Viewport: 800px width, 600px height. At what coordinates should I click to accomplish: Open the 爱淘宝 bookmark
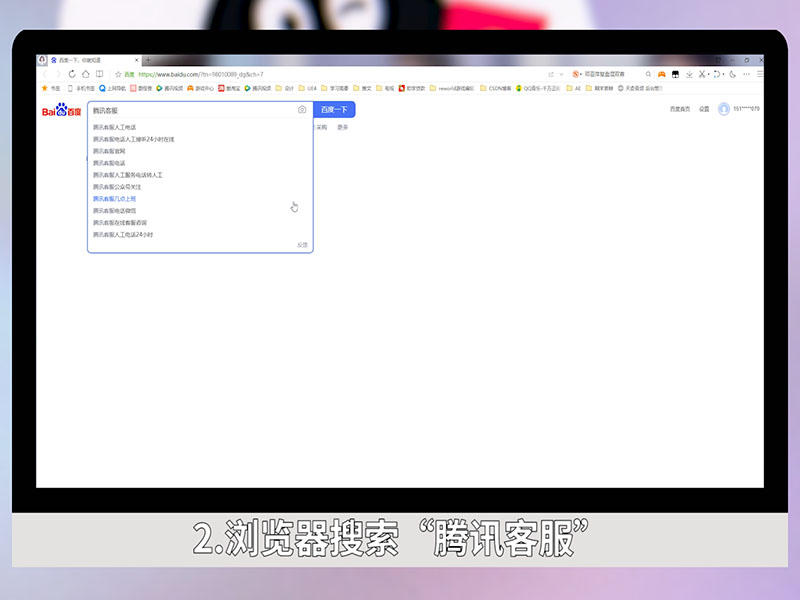coord(229,88)
